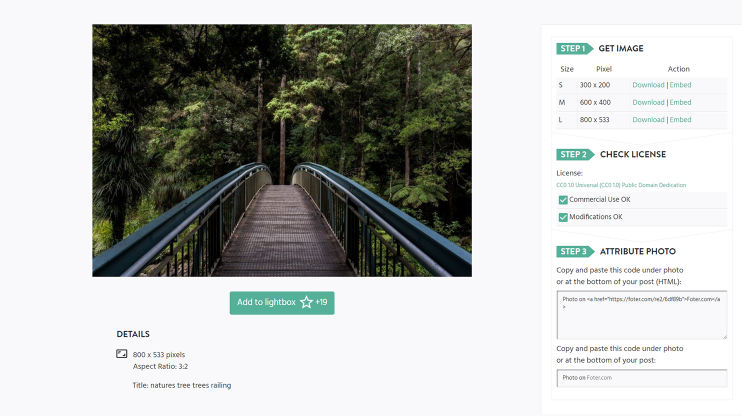Screen dimensions: 742x416
Task: Click the STEP 2 arrow badge
Action: click(575, 154)
